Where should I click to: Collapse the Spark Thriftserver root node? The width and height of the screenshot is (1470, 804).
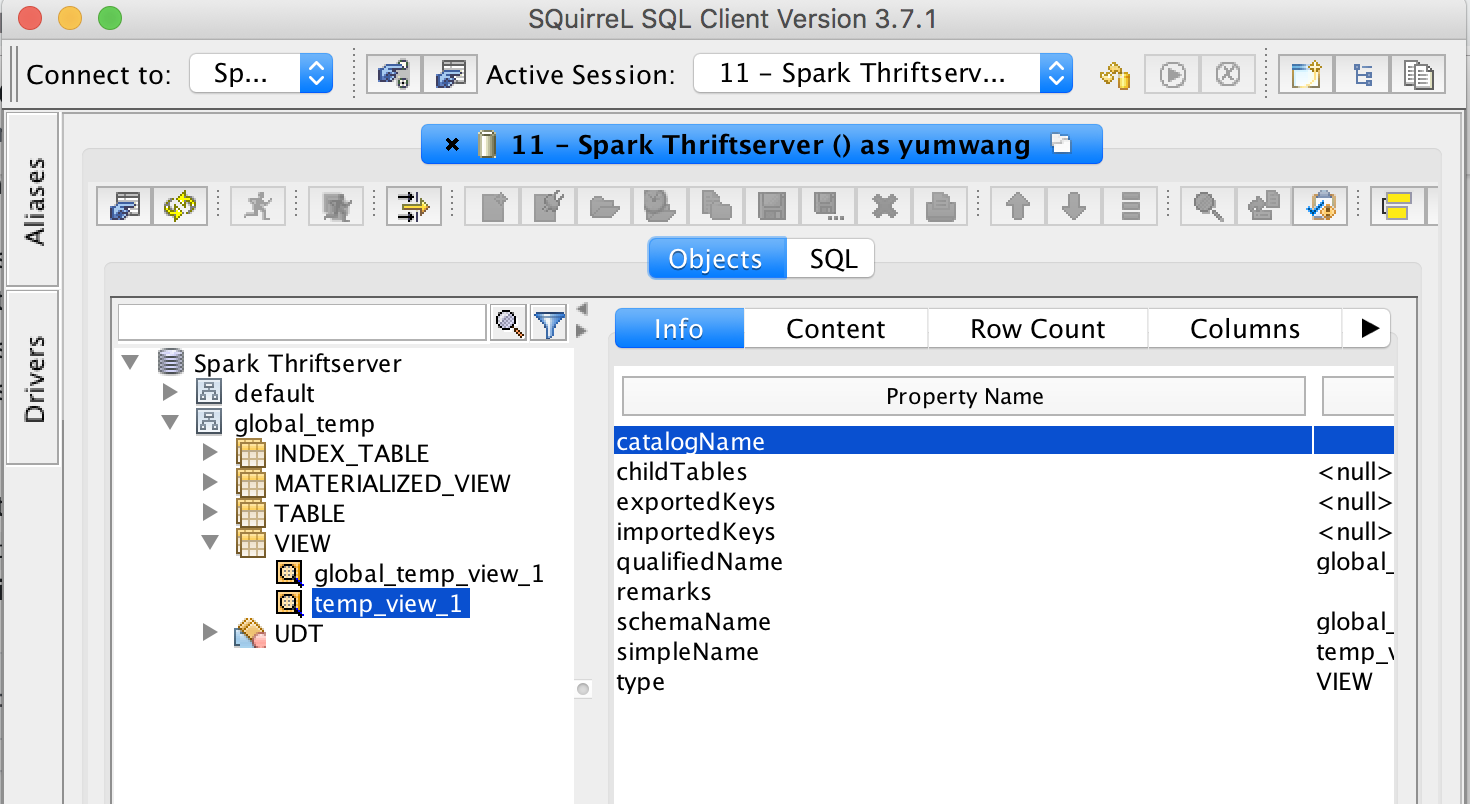[x=130, y=362]
